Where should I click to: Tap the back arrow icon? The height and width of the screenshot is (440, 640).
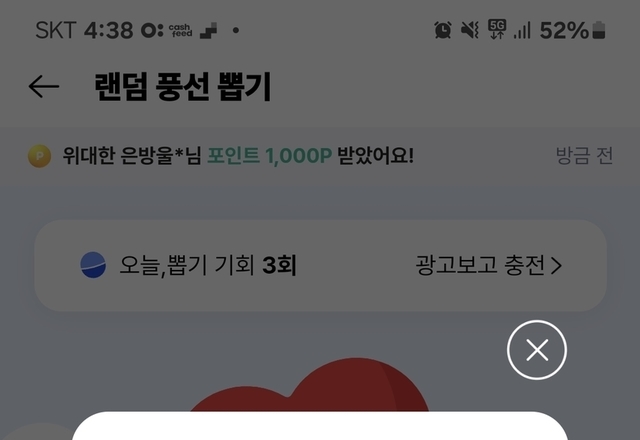pyautogui.click(x=44, y=86)
